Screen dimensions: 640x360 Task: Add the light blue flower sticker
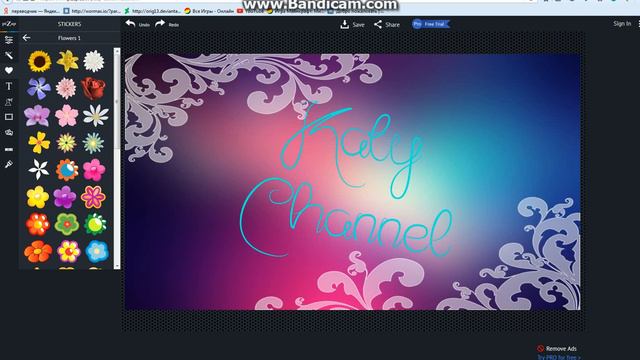pos(97,251)
